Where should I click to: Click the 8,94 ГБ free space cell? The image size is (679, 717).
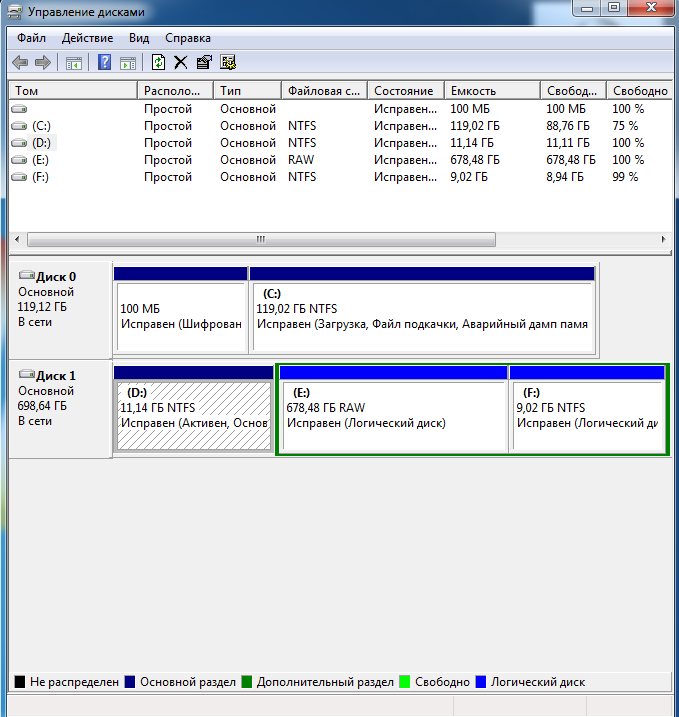(565, 177)
